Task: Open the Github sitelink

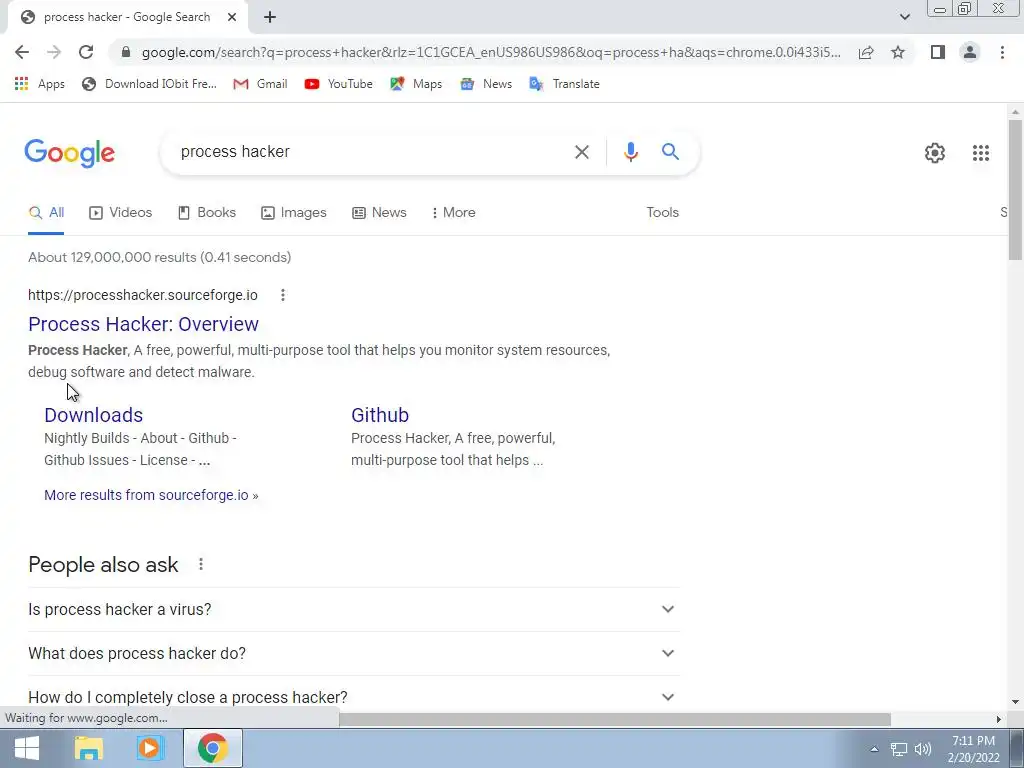Action: tap(380, 415)
